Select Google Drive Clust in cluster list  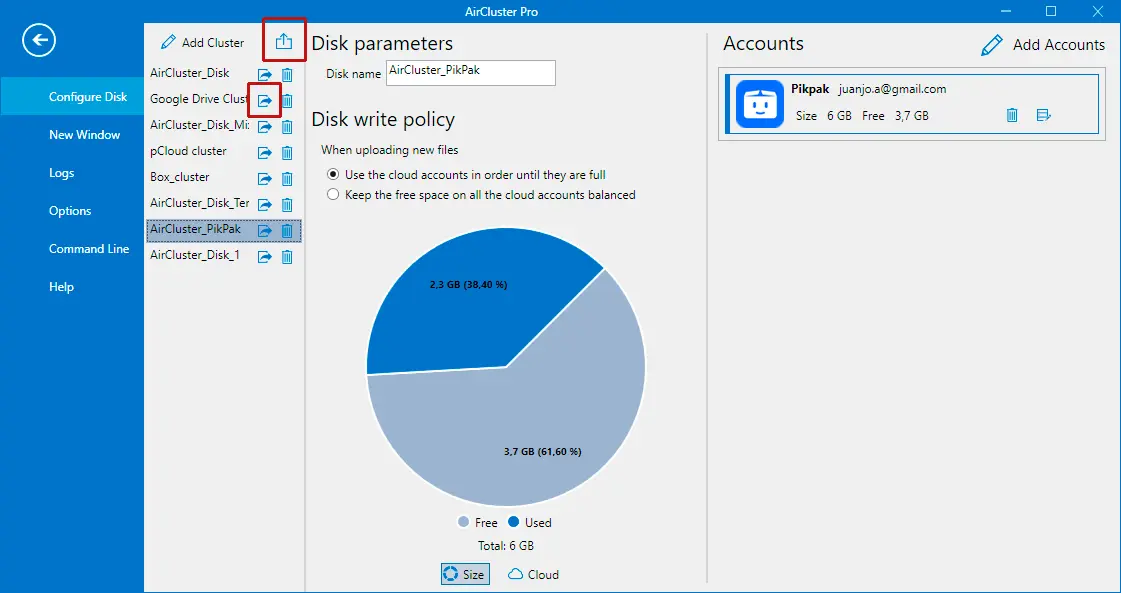[199, 99]
